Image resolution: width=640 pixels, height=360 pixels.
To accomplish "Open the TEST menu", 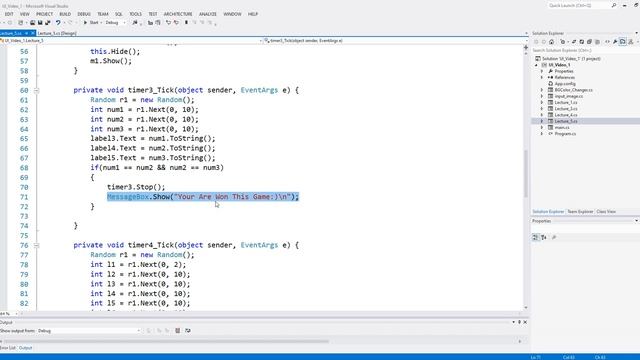I will [153, 14].
